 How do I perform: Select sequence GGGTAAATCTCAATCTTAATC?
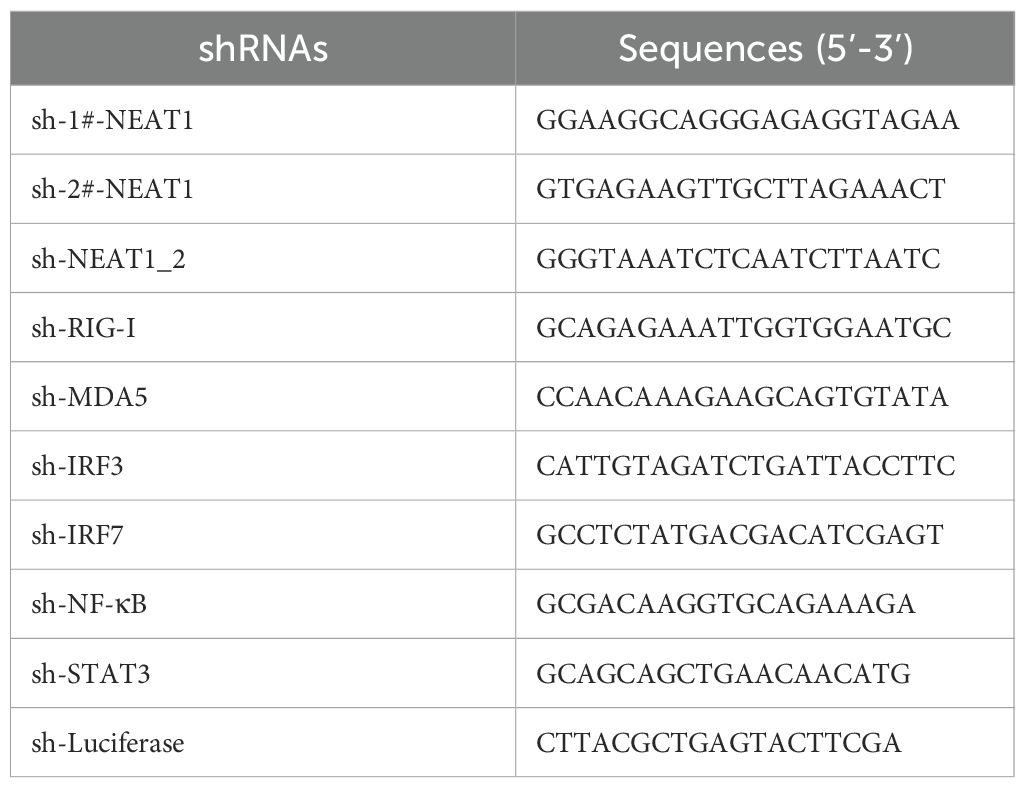738,259
